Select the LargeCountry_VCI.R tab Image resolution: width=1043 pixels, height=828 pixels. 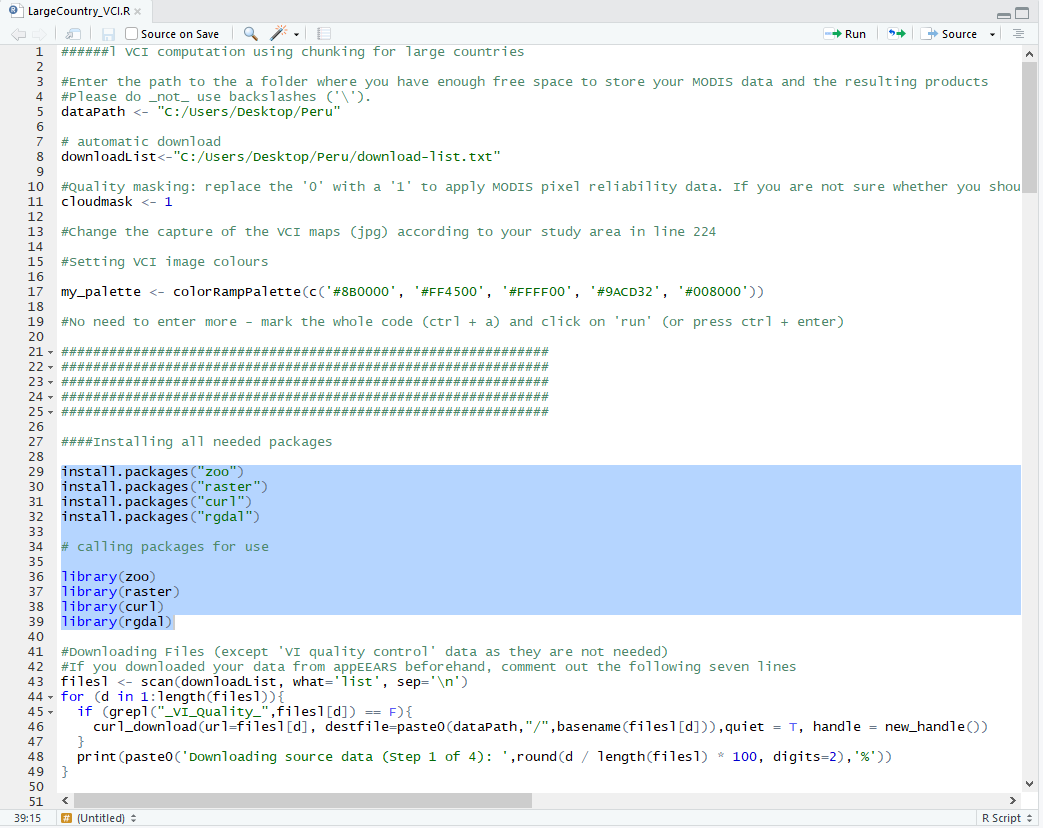tap(72, 12)
